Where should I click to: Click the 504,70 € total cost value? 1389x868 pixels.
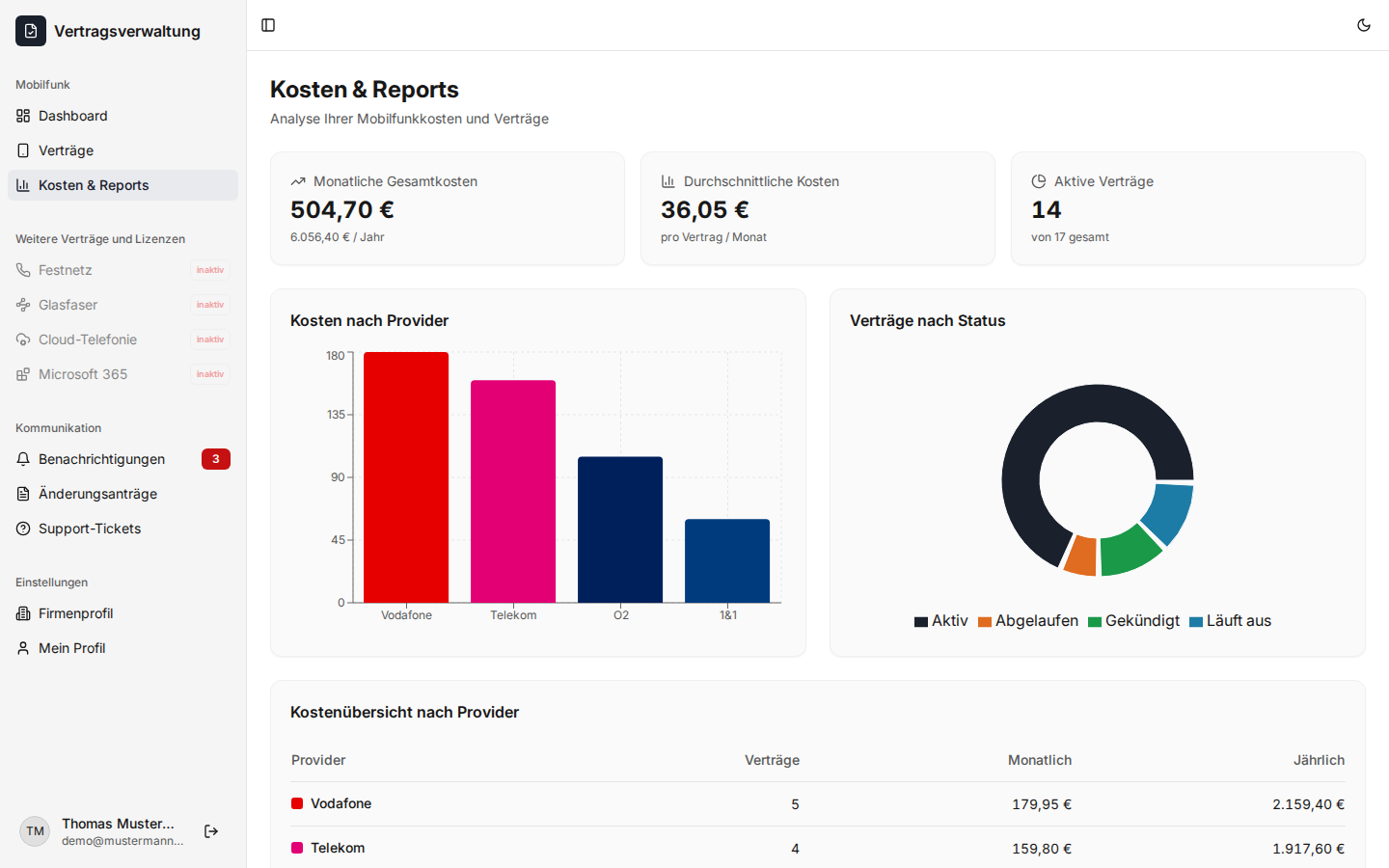click(342, 209)
